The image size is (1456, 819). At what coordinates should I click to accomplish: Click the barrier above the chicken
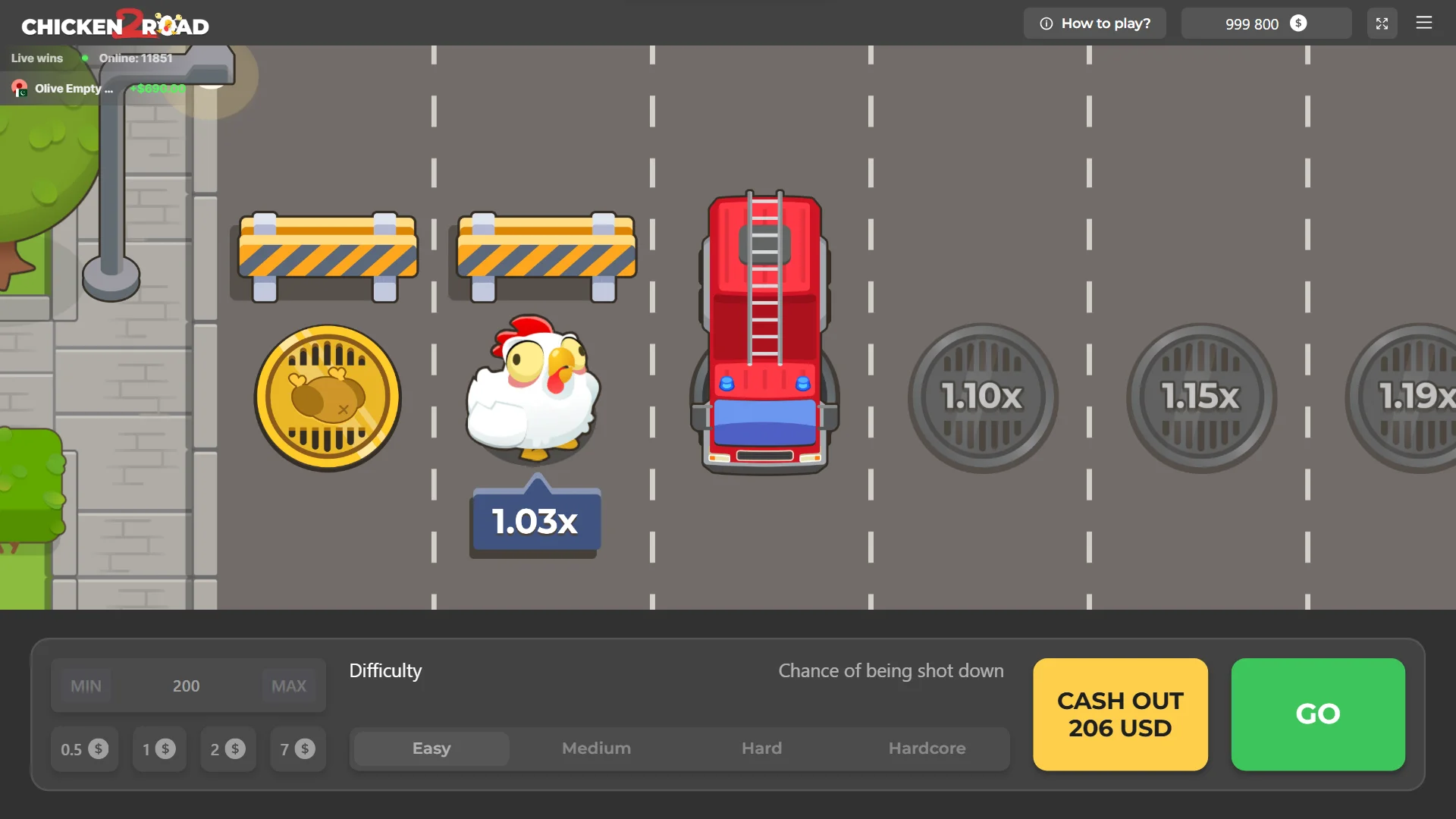[x=546, y=256]
